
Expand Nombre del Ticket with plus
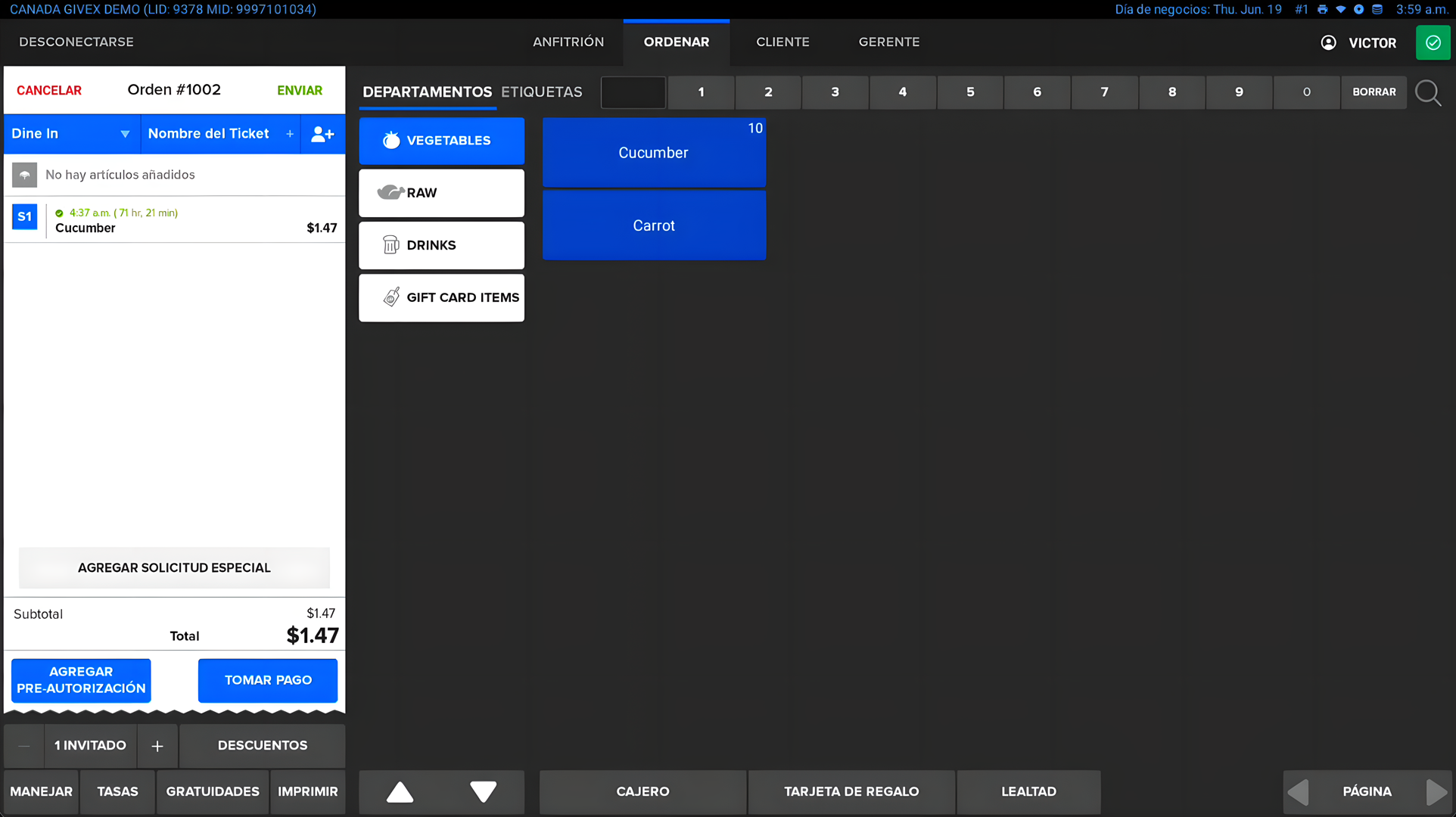point(290,134)
